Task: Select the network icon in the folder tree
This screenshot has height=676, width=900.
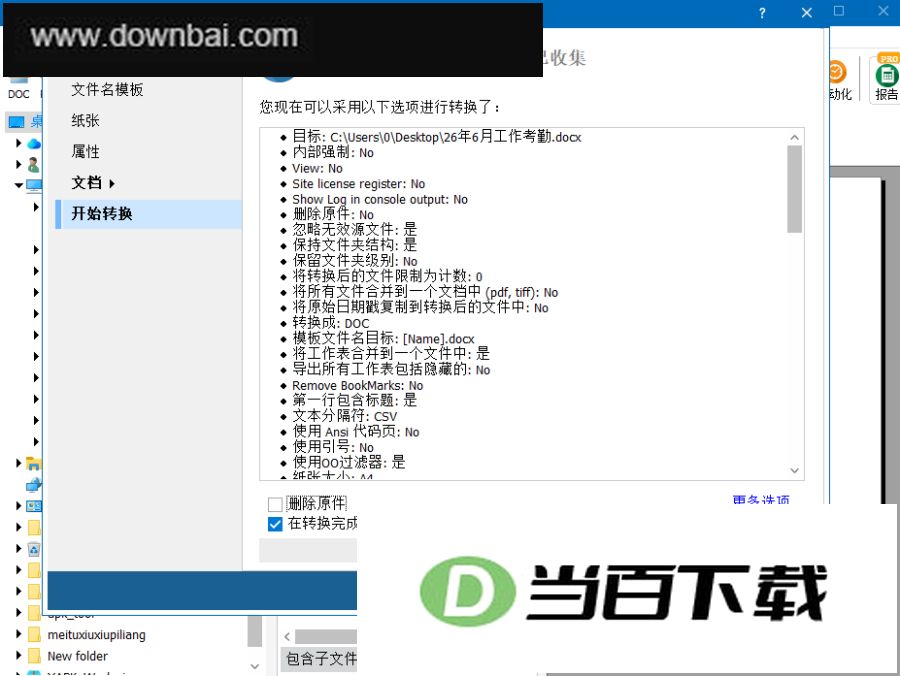Action: click(x=34, y=485)
